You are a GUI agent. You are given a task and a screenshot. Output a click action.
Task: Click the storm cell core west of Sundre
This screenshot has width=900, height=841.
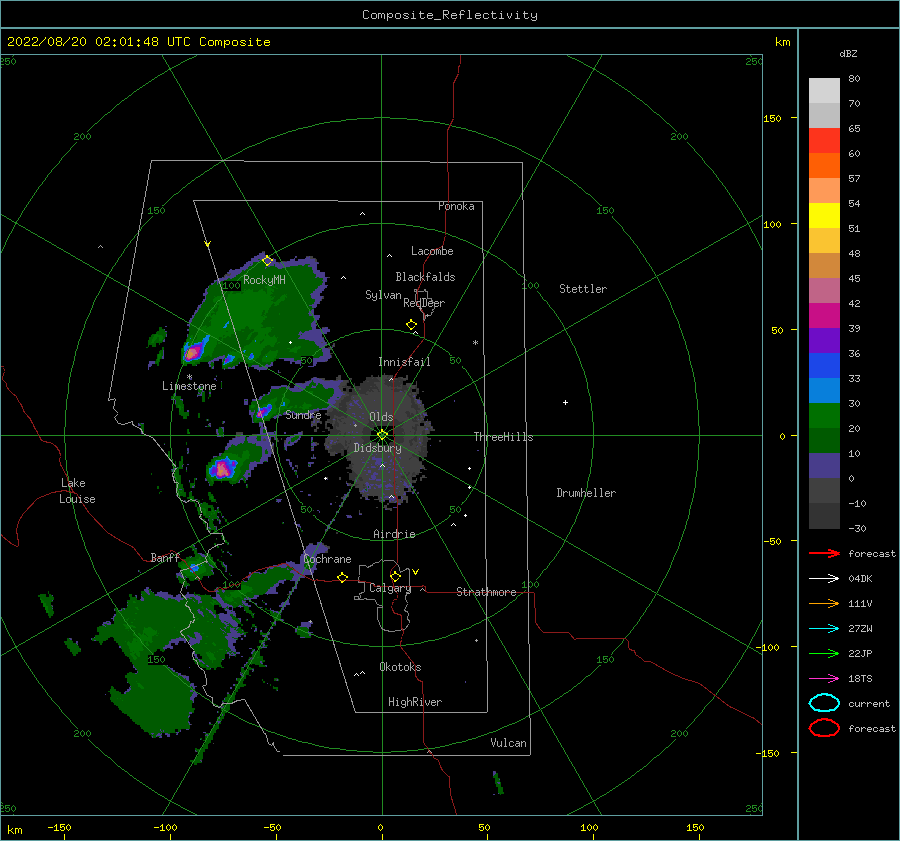click(x=263, y=412)
